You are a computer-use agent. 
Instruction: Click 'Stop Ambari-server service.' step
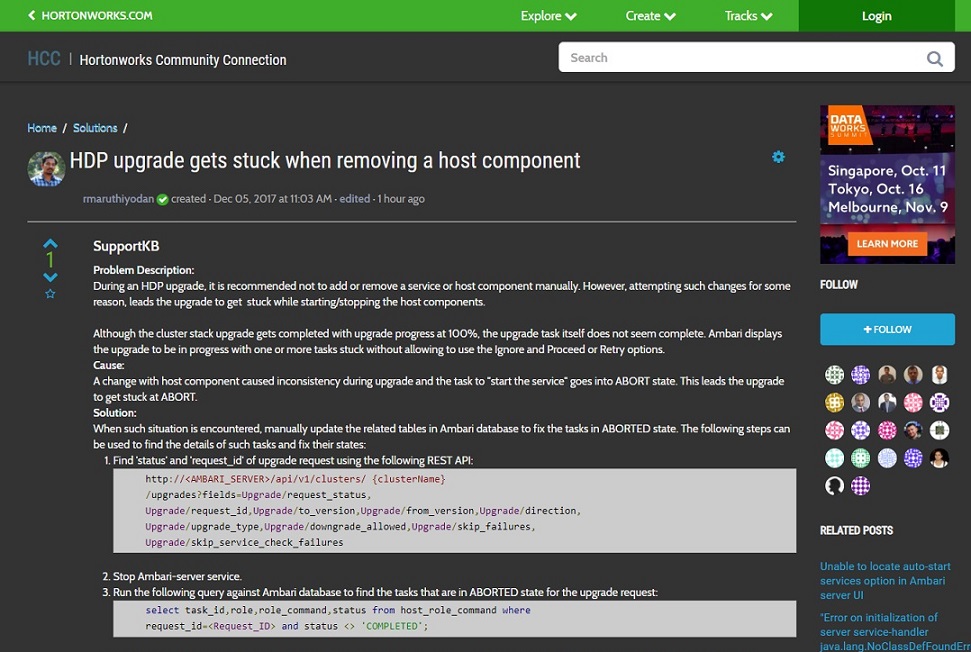177,576
